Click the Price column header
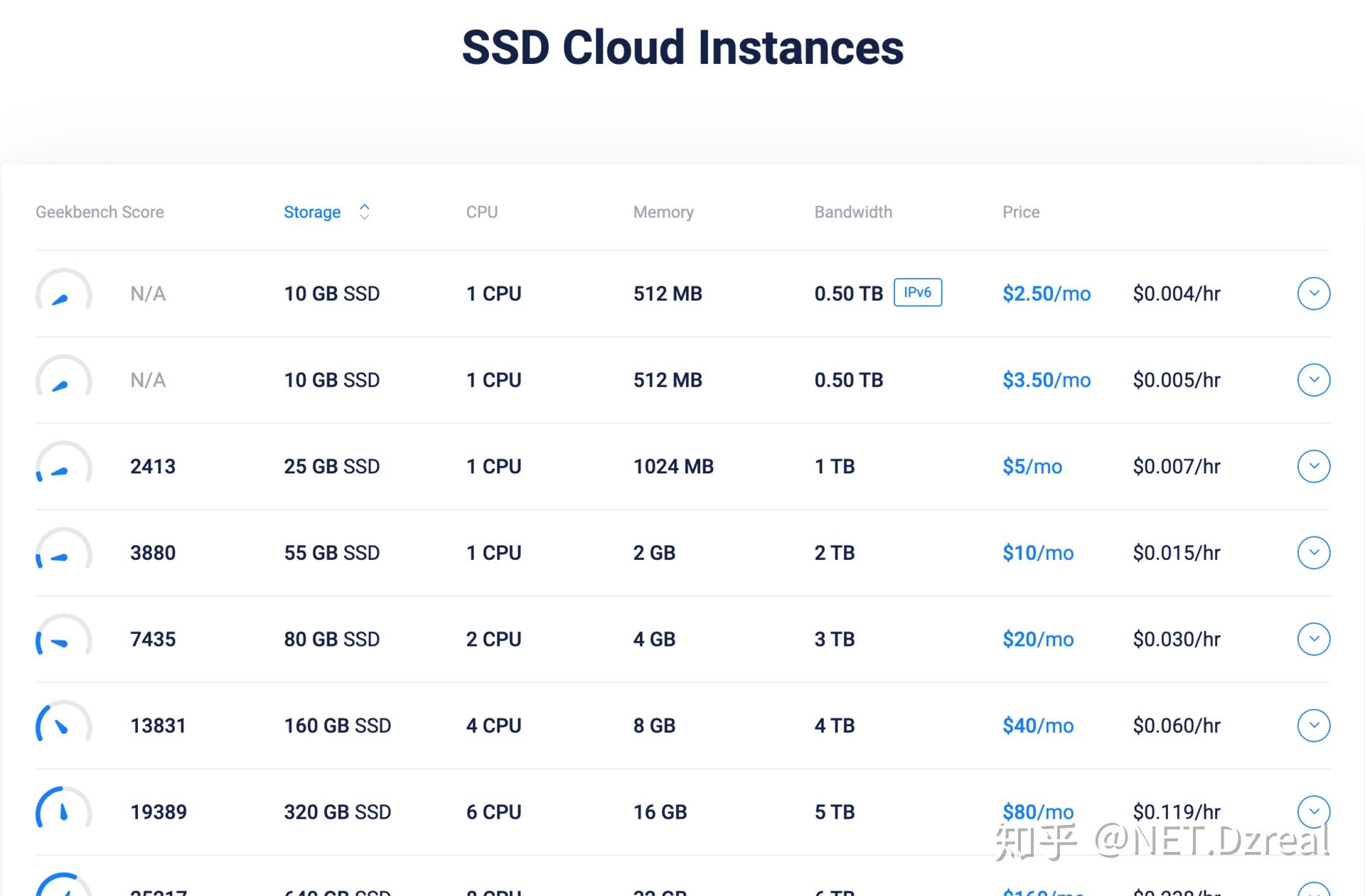The height and width of the screenshot is (896, 1365). (x=1020, y=212)
